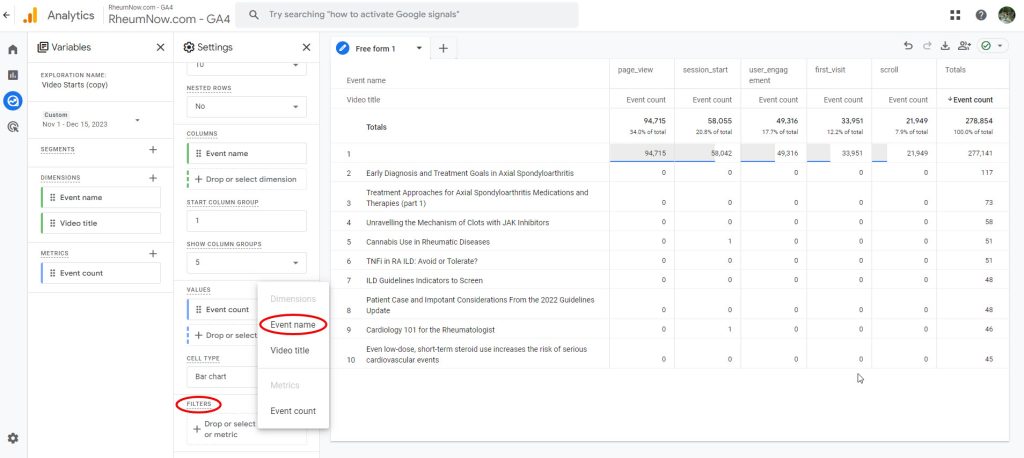Add a new segment with plus
Image resolution: width=1024 pixels, height=458 pixels.
point(153,150)
